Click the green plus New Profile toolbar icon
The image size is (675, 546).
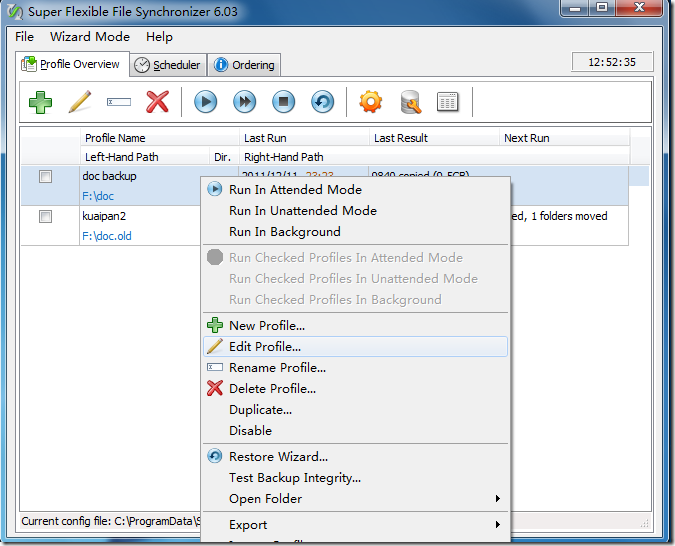point(40,102)
